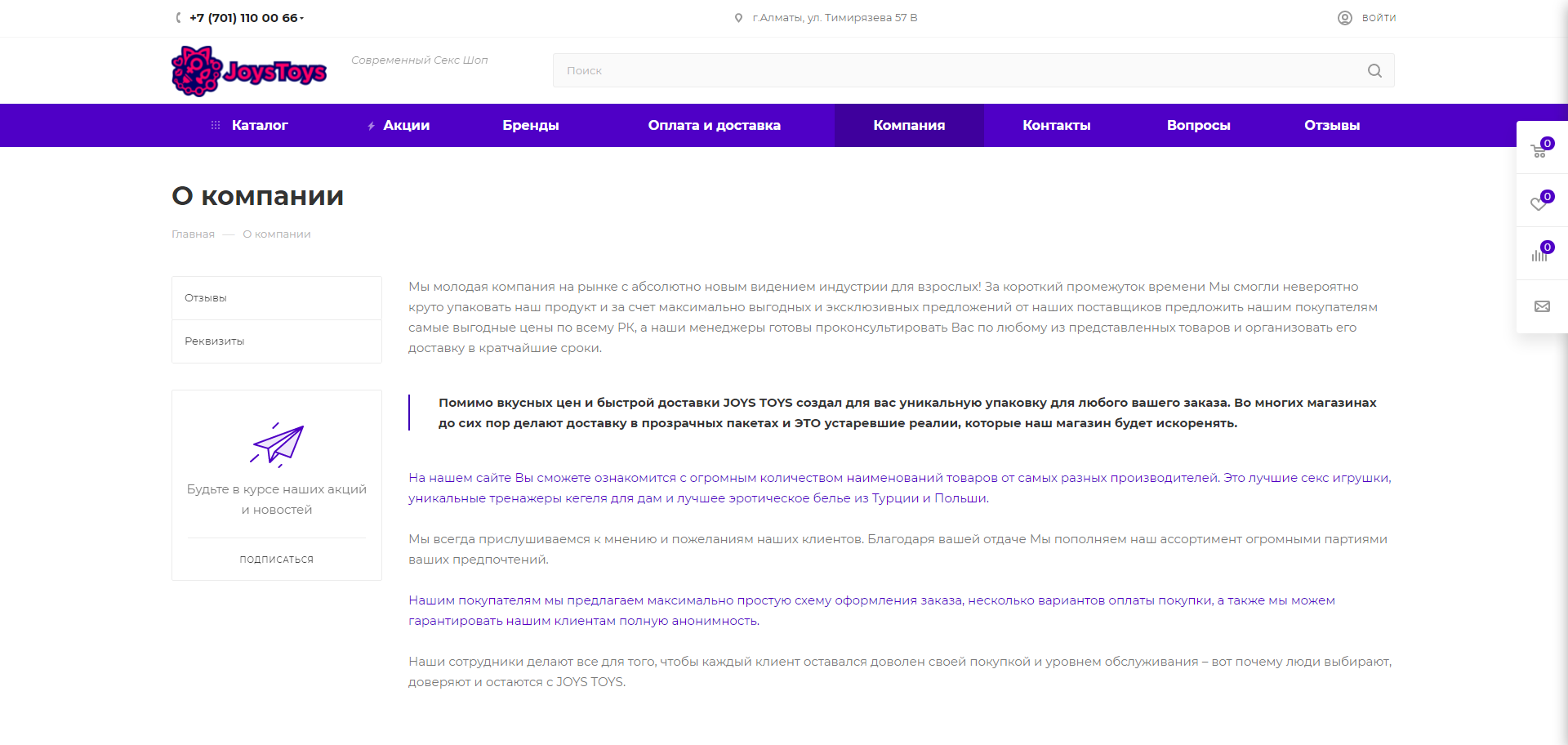Click the Поиск search input field
The width and height of the screenshot is (1568, 745).
pos(973,70)
